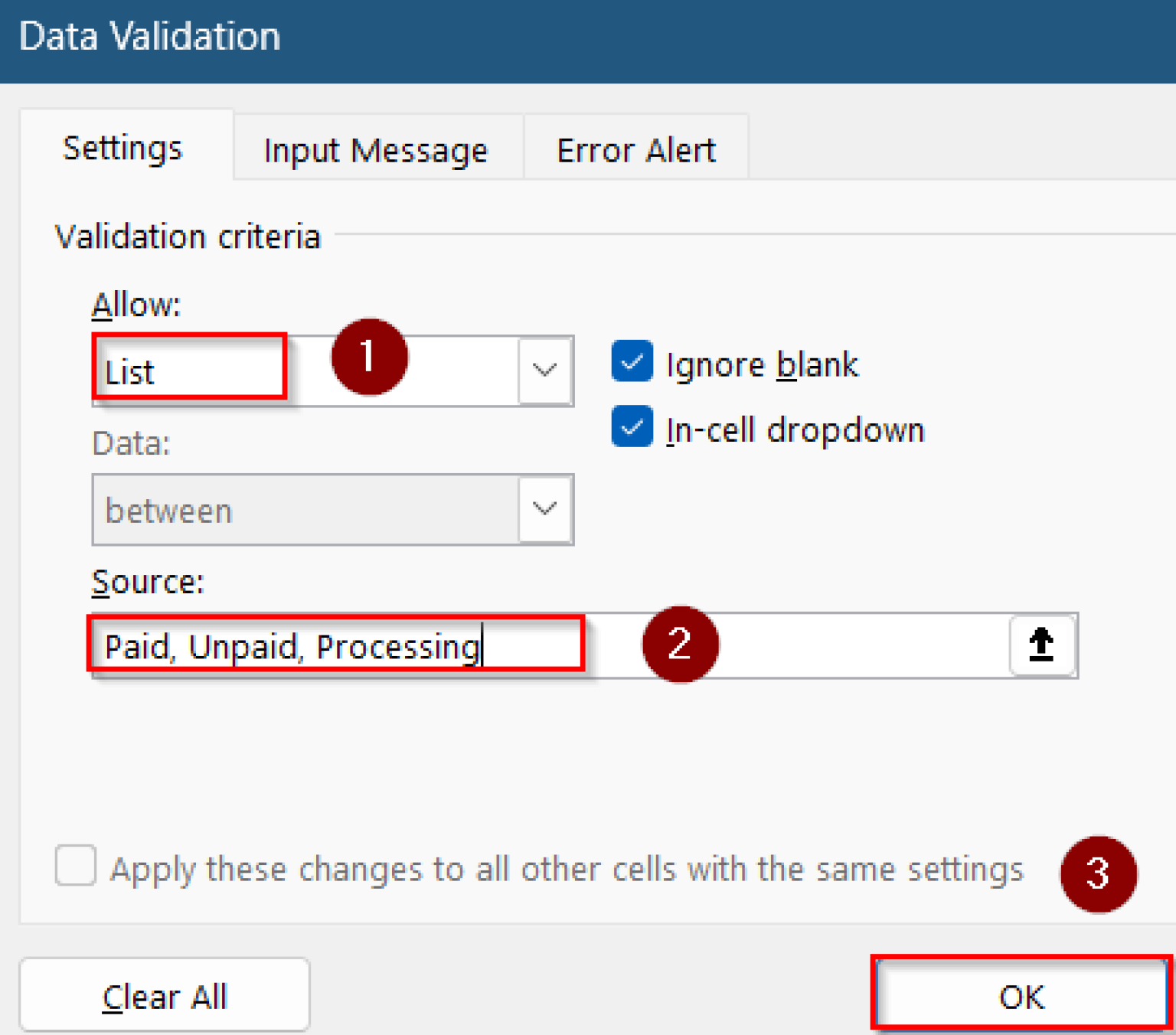Click after 'Processing' in the Source text

[x=484, y=645]
